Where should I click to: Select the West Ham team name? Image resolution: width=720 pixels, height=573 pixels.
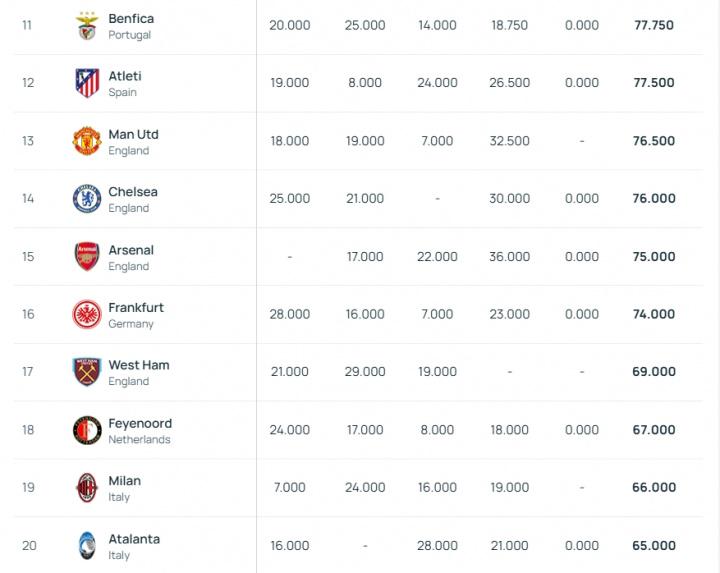(139, 365)
